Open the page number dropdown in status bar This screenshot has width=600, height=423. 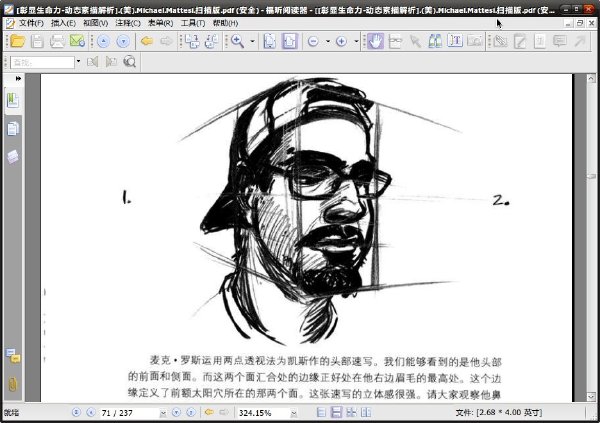(x=163, y=413)
